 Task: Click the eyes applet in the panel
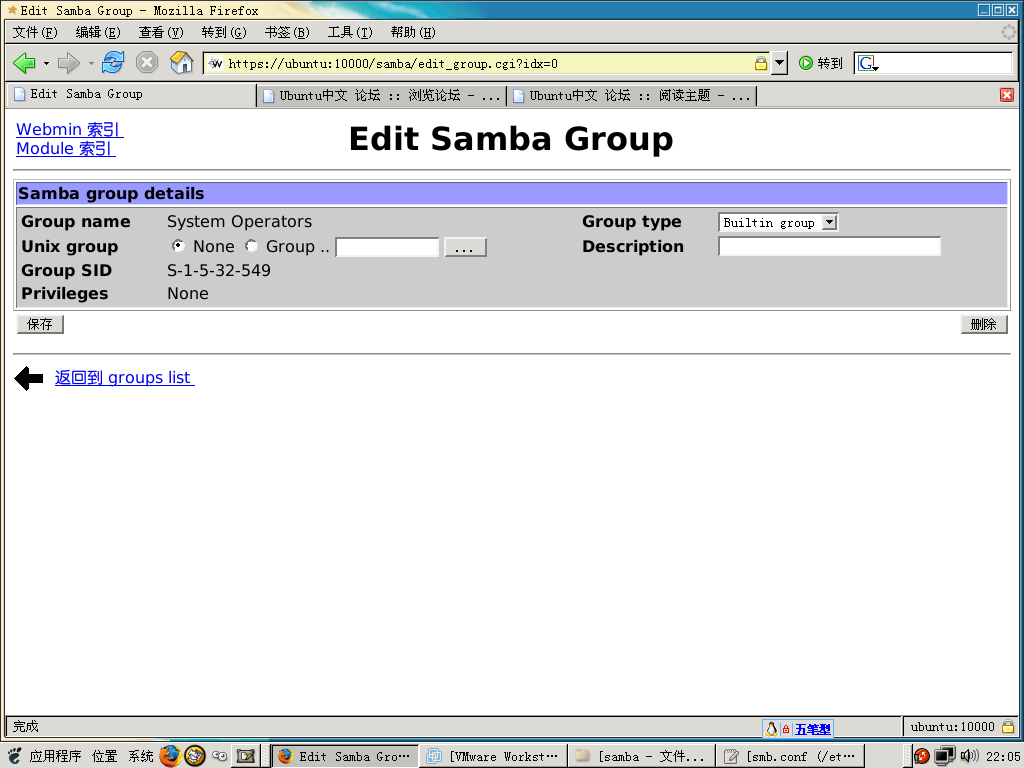[220, 756]
